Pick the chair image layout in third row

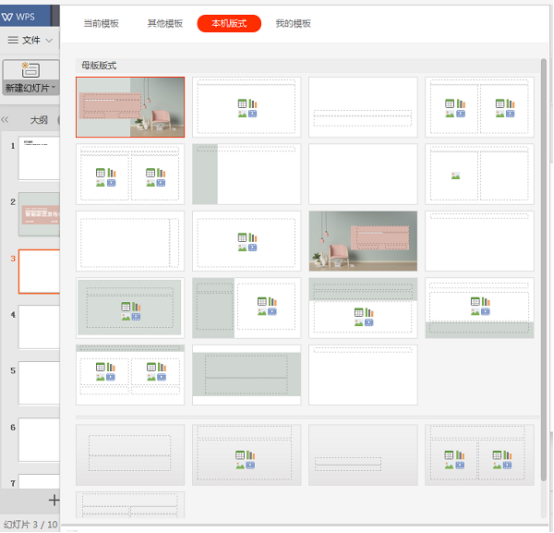point(363,241)
